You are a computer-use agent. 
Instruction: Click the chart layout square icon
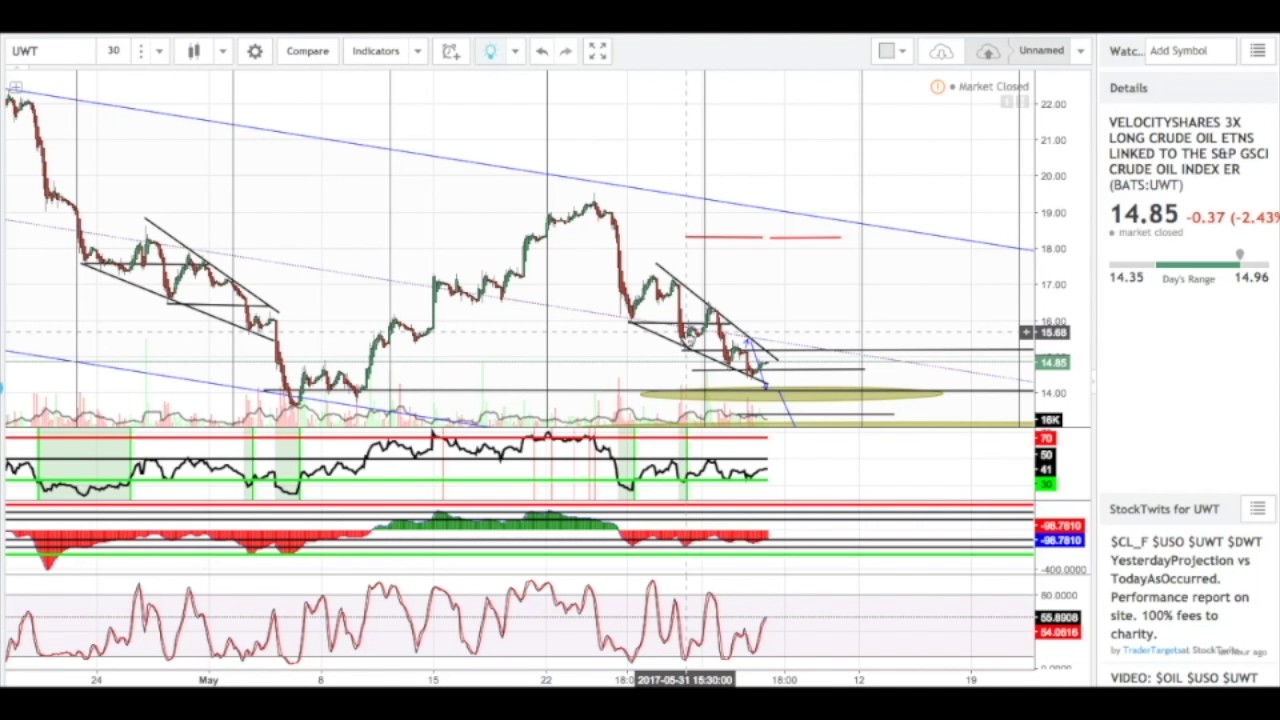886,51
